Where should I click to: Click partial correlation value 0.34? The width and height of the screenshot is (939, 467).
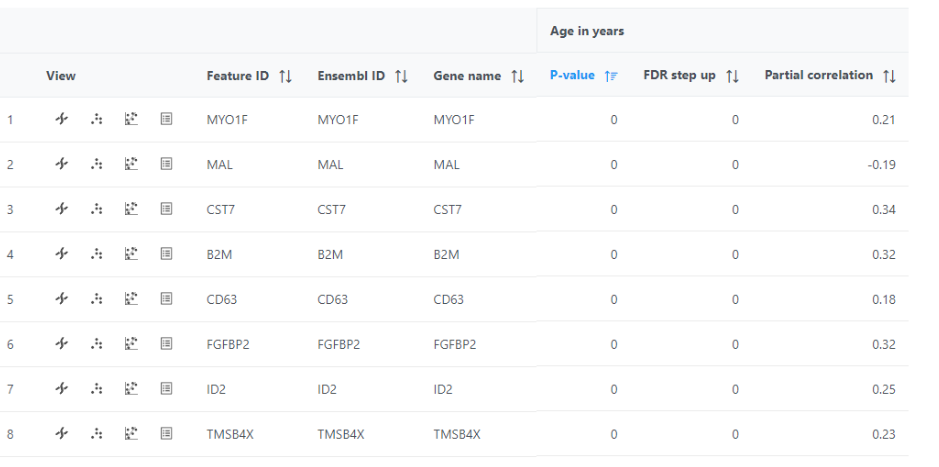tap(884, 210)
